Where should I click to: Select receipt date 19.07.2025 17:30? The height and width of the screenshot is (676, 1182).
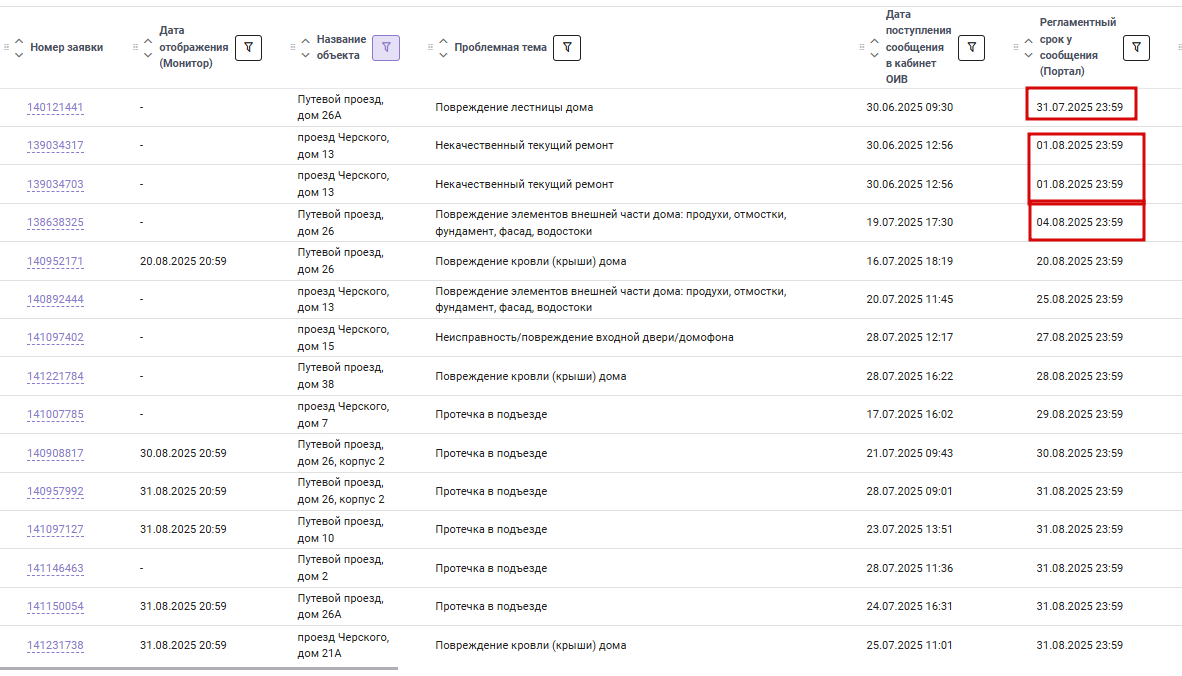910,222
